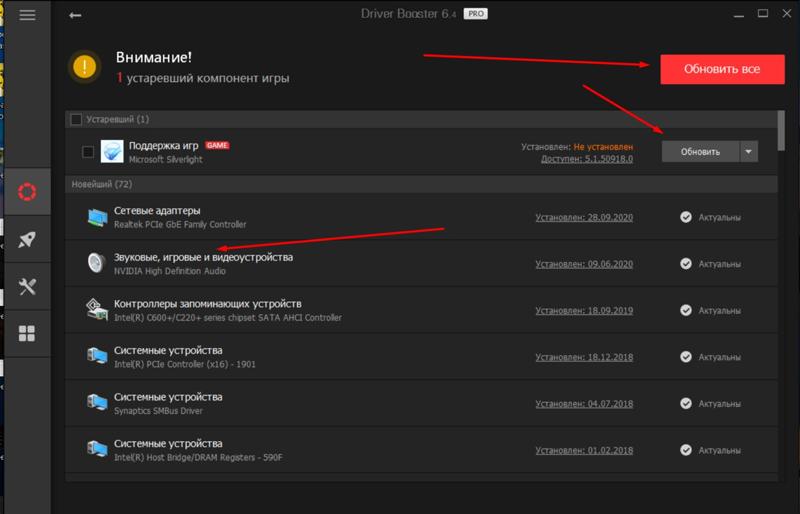Click Установлен: 28.09.2020 link for Realtek adapter
Screen dimensions: 800x514
(584, 217)
